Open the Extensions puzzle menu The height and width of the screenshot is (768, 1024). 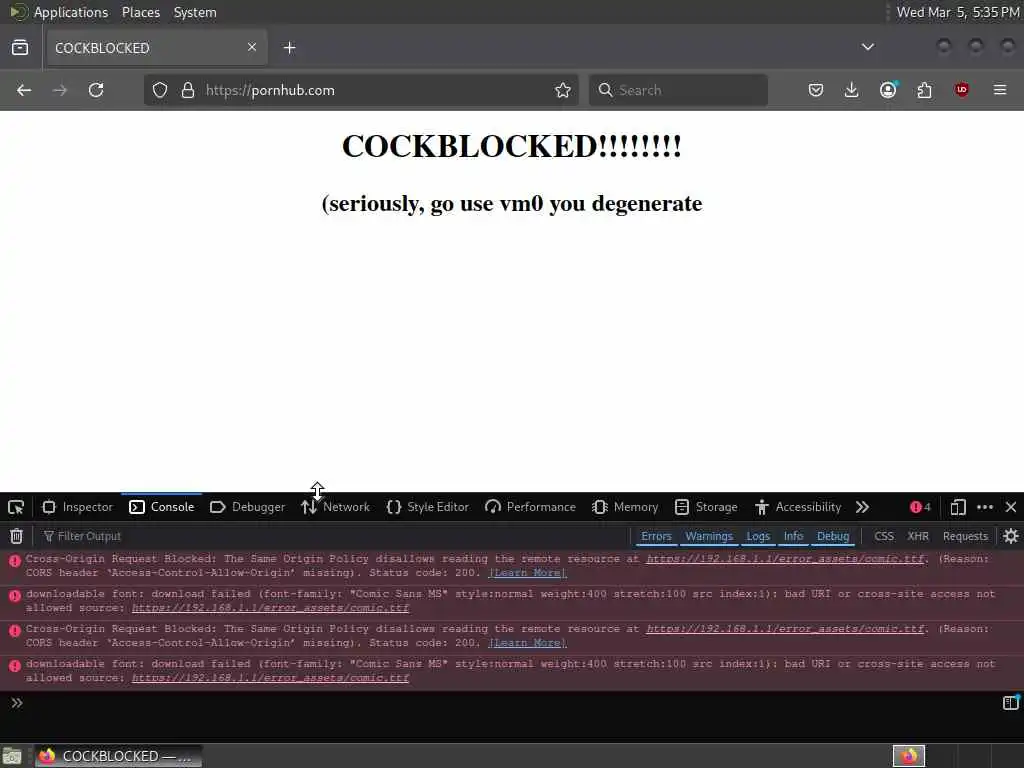(x=925, y=90)
